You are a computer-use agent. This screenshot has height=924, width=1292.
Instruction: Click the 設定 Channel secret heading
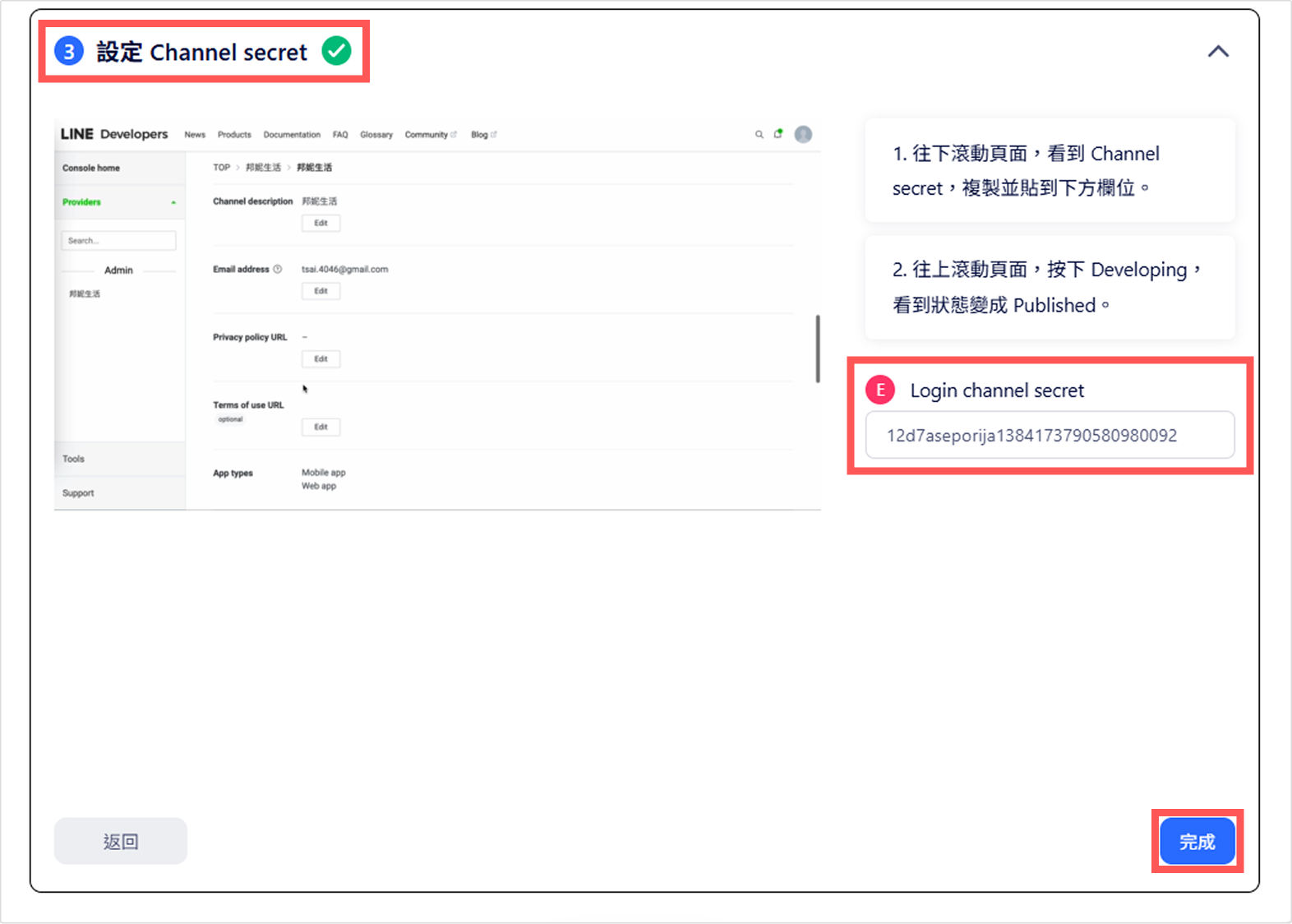click(x=201, y=52)
